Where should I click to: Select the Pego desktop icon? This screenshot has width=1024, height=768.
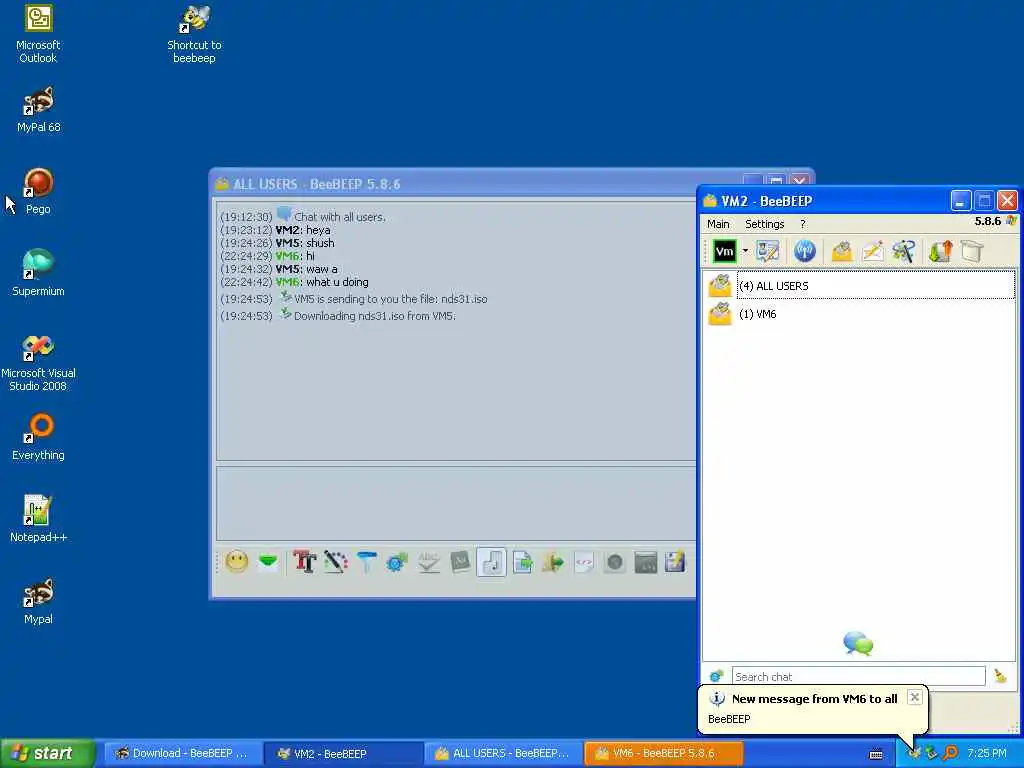pyautogui.click(x=38, y=191)
